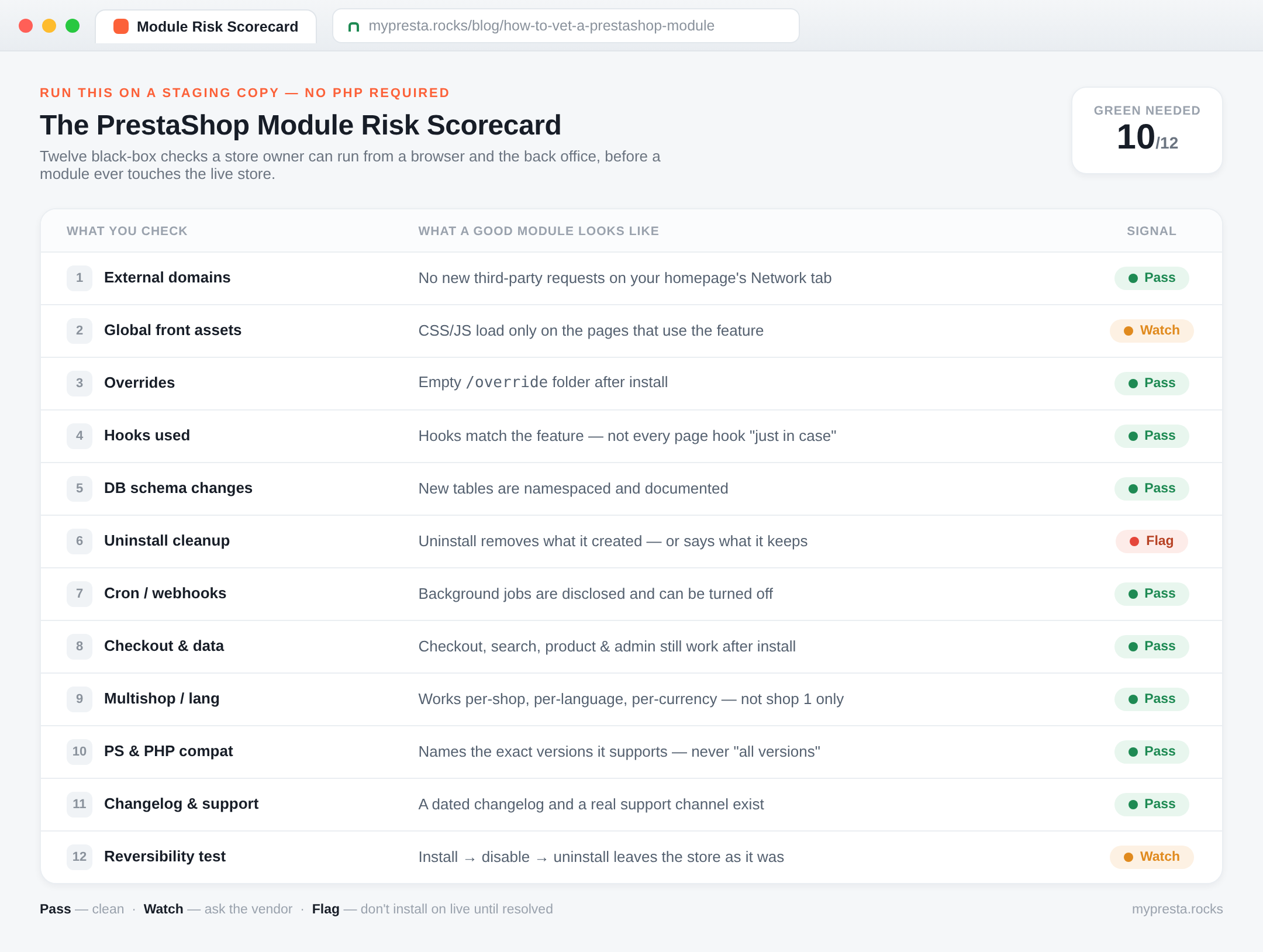Click the mypresta.rocks footer link
Image resolution: width=1263 pixels, height=952 pixels.
[1177, 909]
